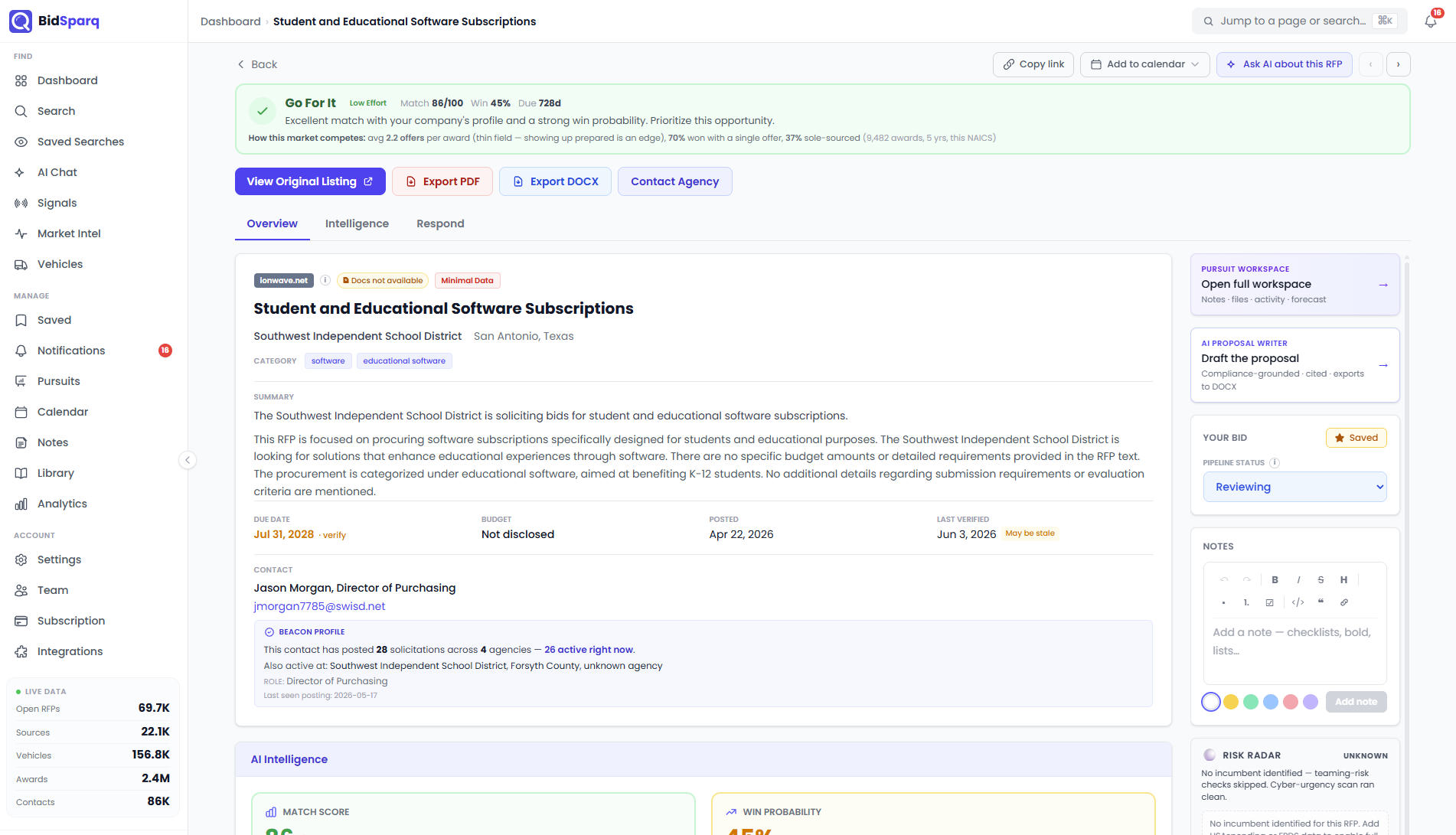1456x835 pixels.
Task: Insert link in notes editor
Action: (x=1343, y=602)
